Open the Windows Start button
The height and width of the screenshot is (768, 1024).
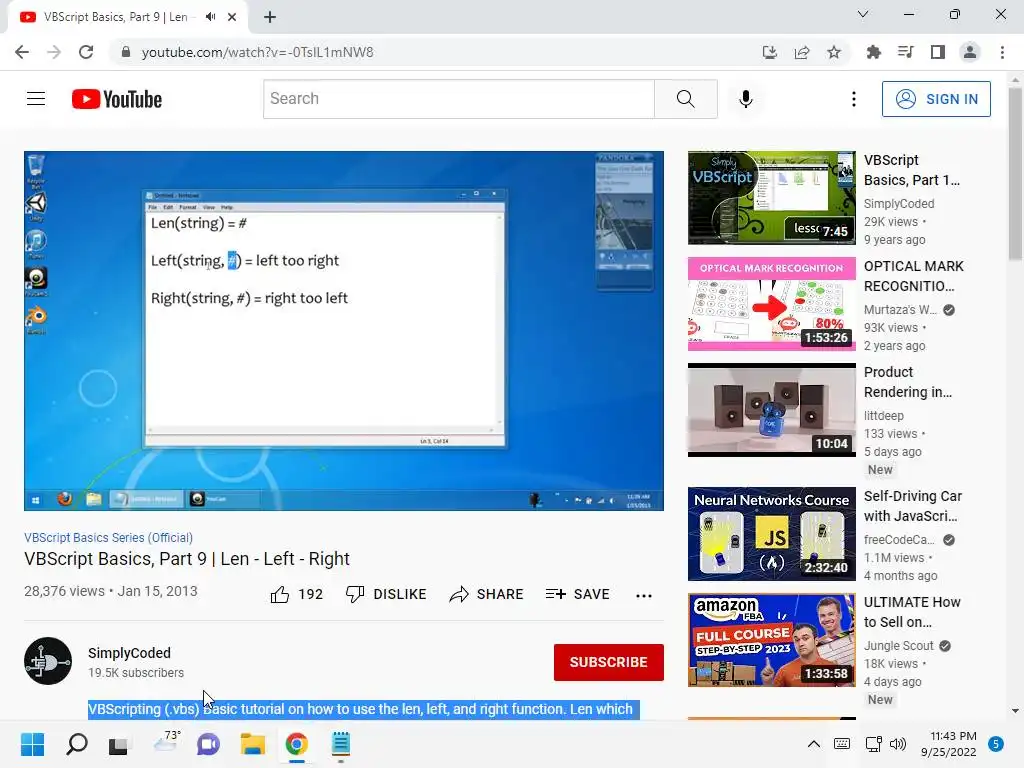[x=32, y=744]
